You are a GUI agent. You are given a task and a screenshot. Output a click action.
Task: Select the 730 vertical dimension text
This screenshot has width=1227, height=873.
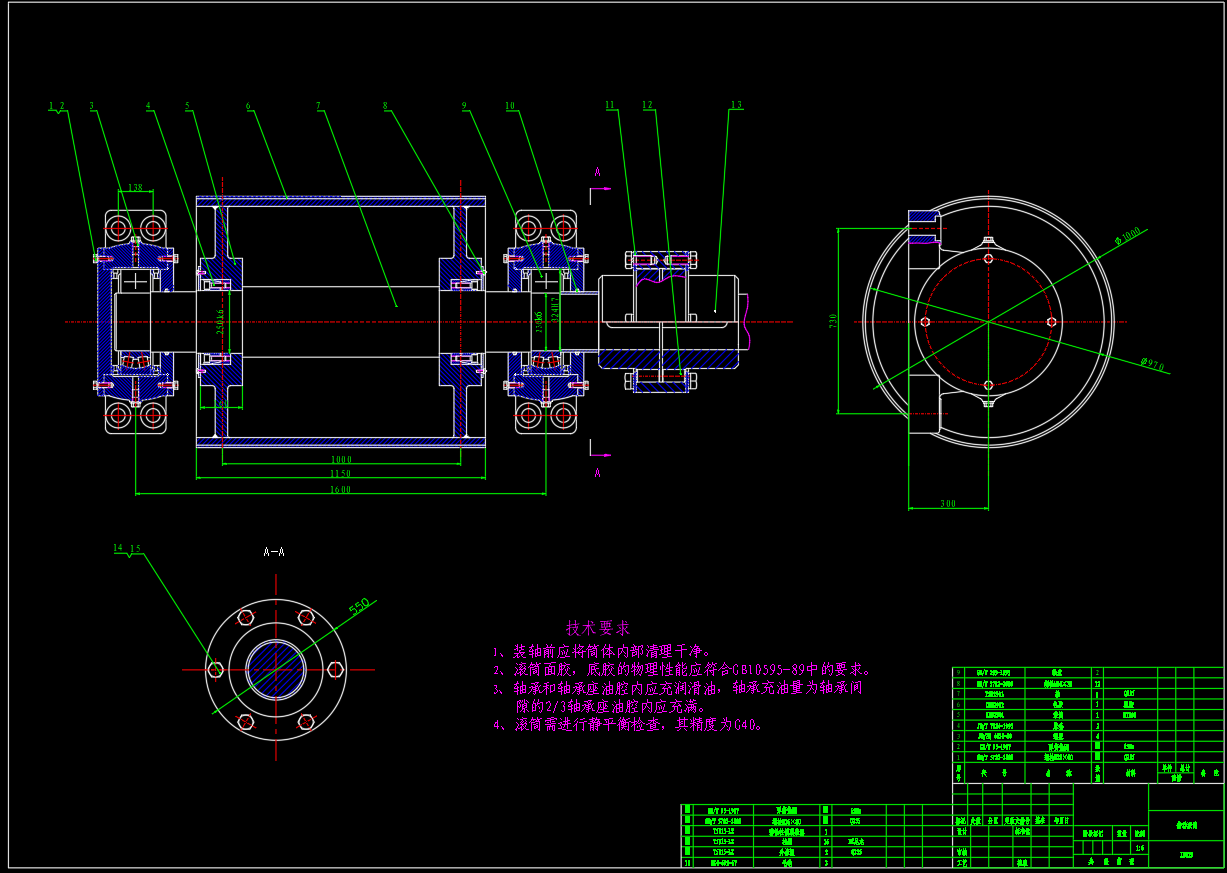click(832, 320)
